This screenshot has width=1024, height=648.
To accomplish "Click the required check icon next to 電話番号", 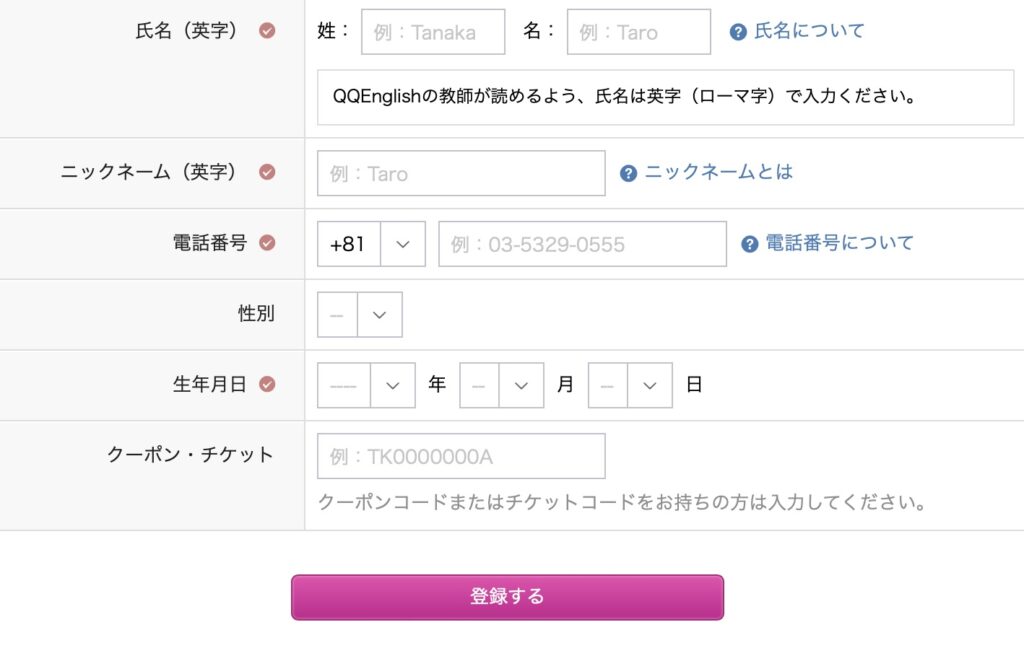I will click(267, 243).
